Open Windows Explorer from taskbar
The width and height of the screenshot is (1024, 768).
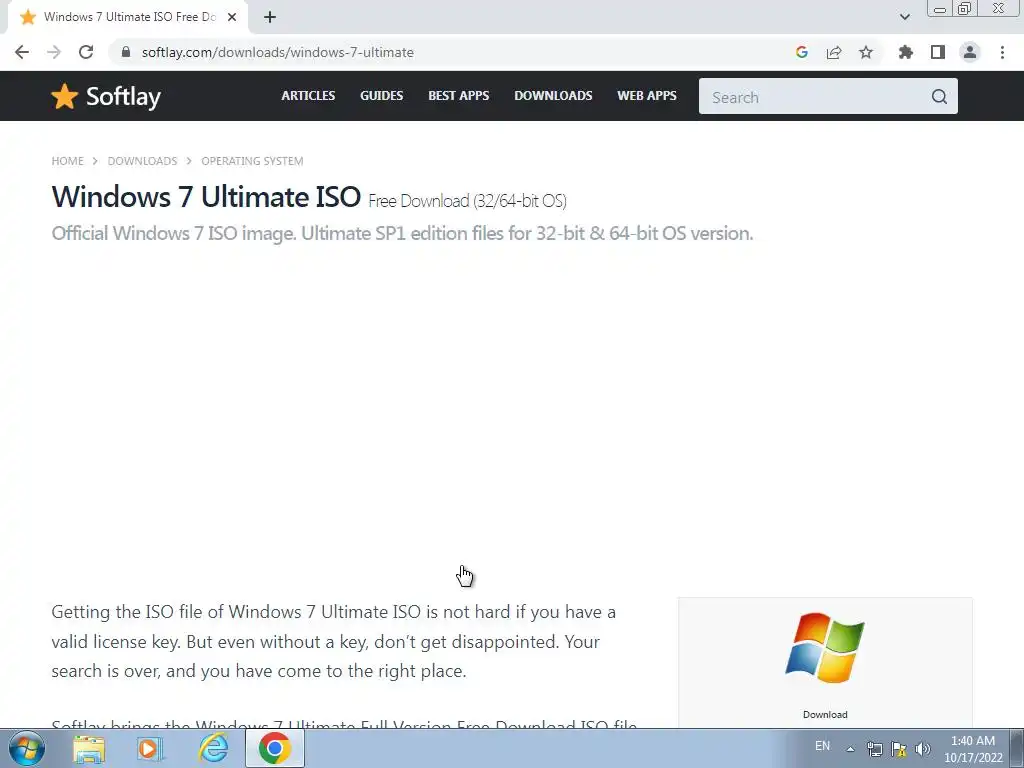[89, 748]
